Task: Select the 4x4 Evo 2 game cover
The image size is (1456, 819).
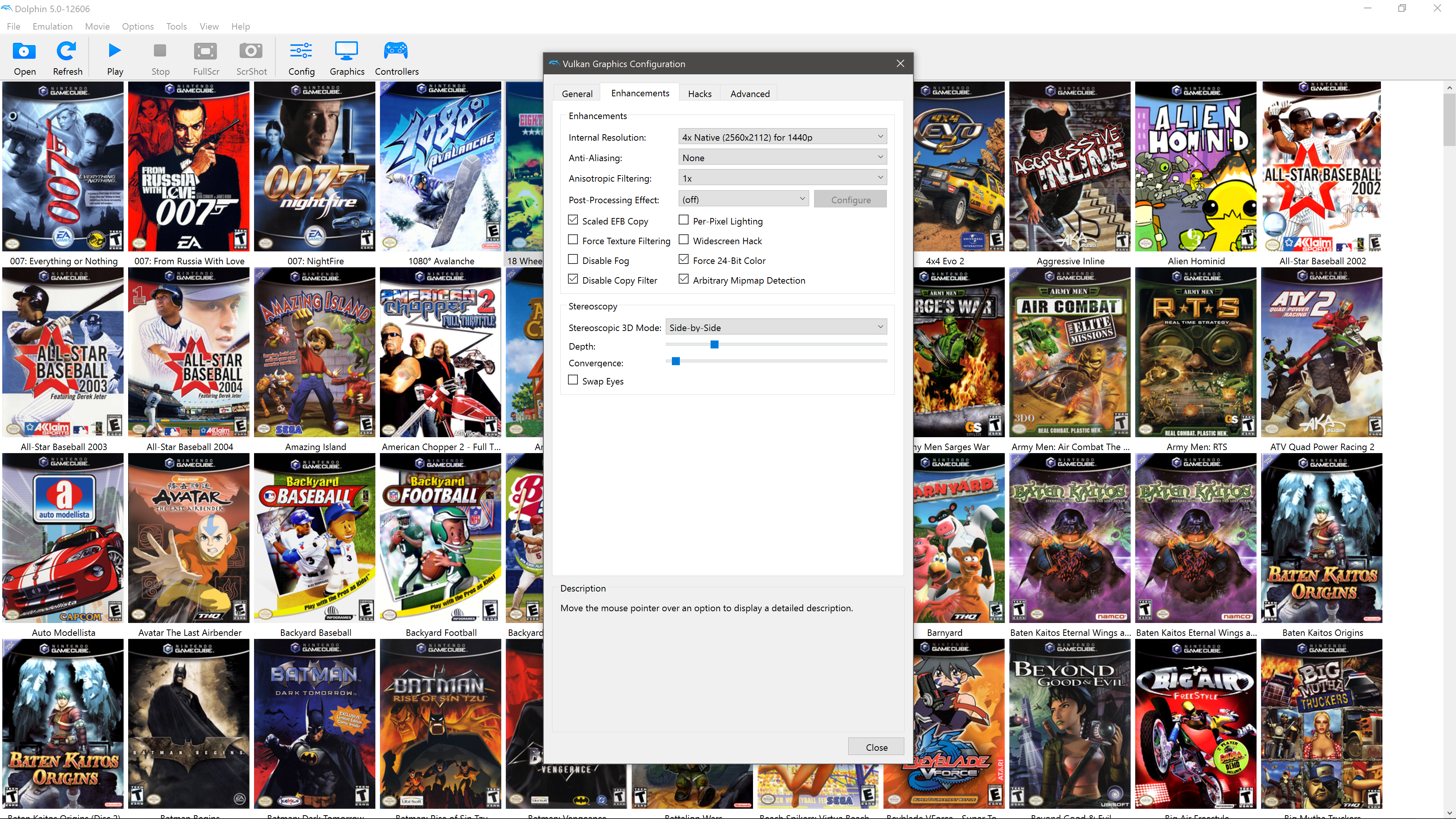Action: pyautogui.click(x=959, y=167)
